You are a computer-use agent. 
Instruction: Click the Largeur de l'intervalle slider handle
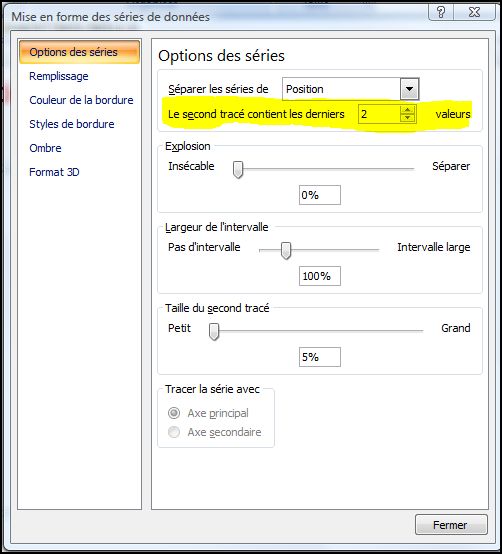[286, 251]
